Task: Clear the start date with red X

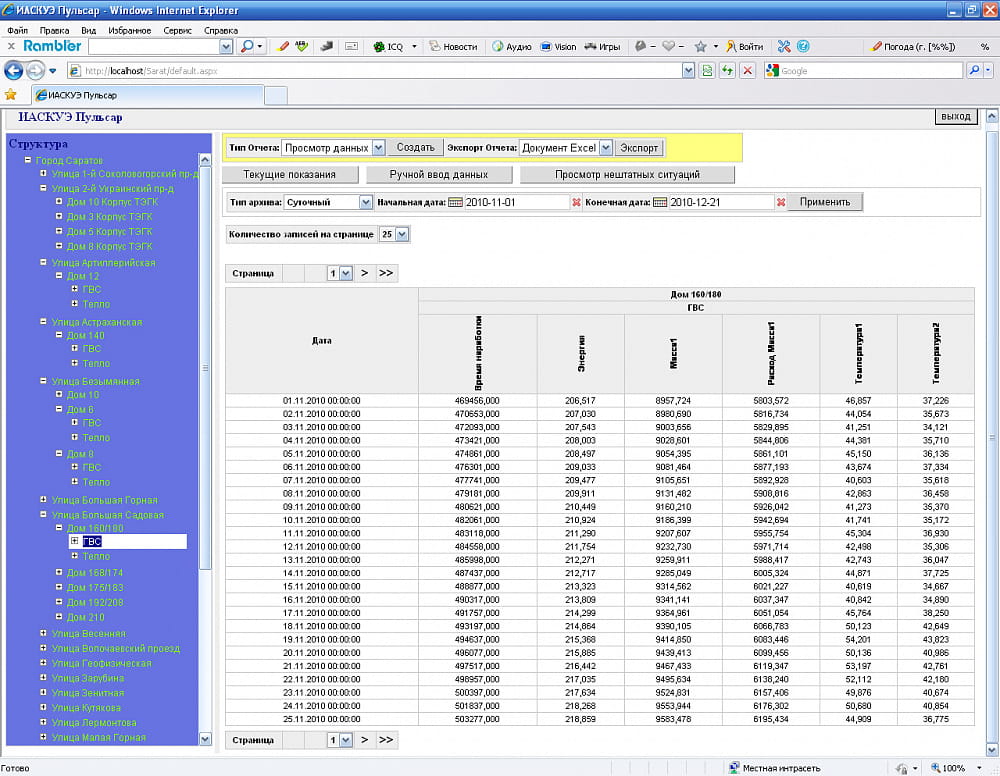Action: [576, 202]
